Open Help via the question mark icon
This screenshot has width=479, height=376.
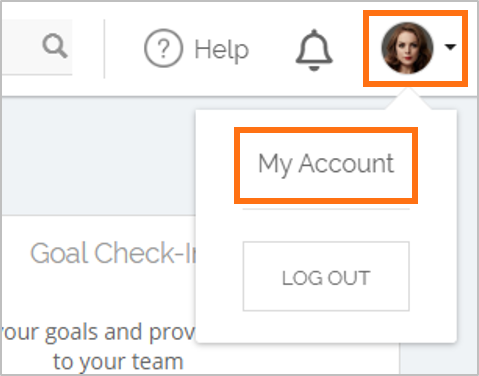click(x=163, y=48)
